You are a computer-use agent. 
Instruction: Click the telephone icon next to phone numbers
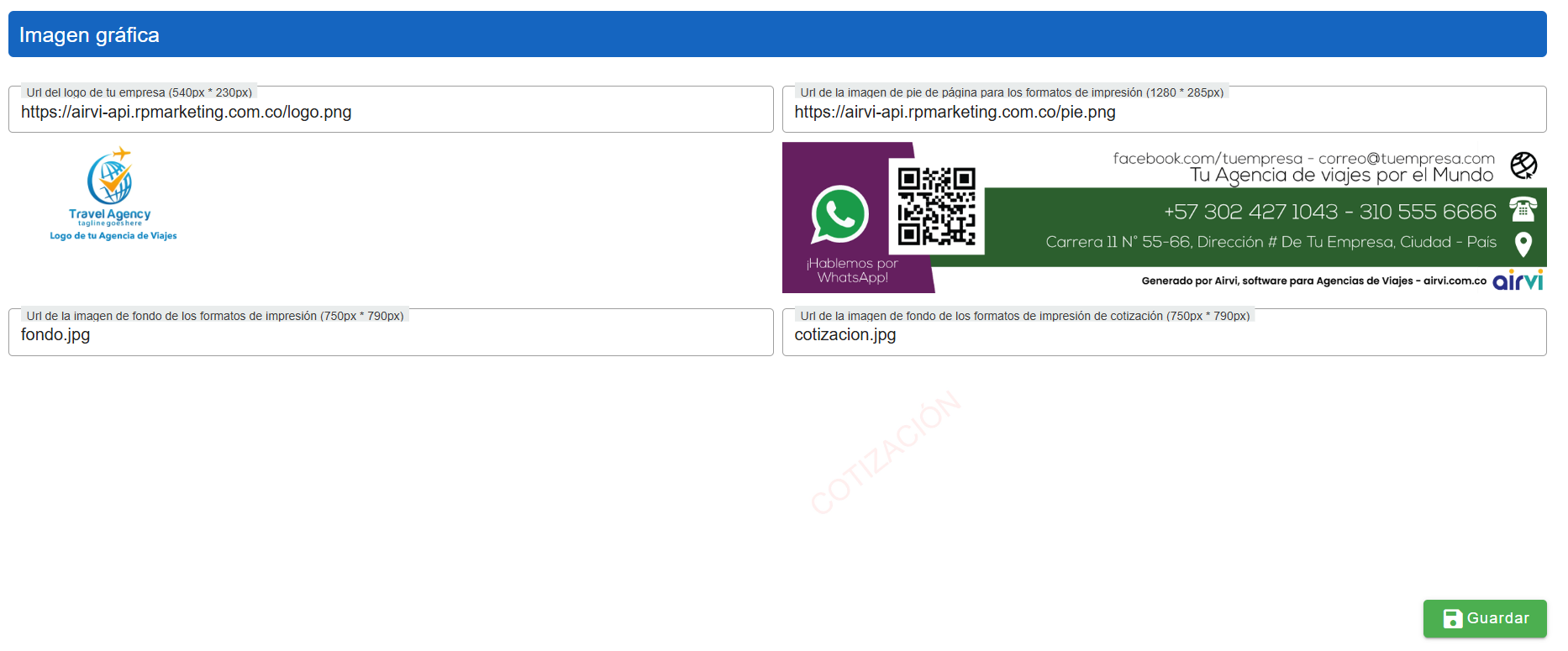click(1523, 209)
